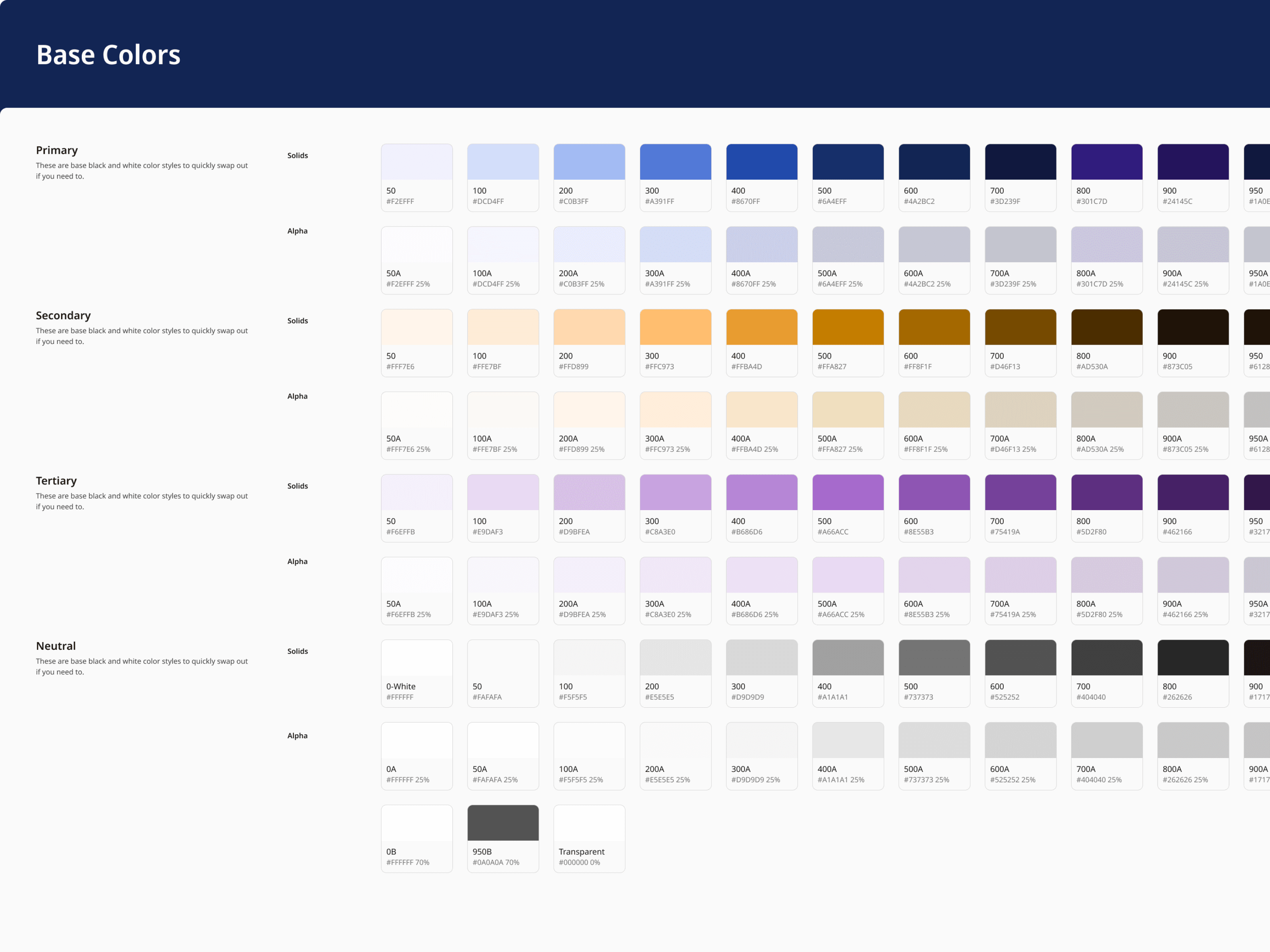This screenshot has width=1270, height=952.
Task: Click the Solids label in the Tertiary section
Action: point(297,486)
